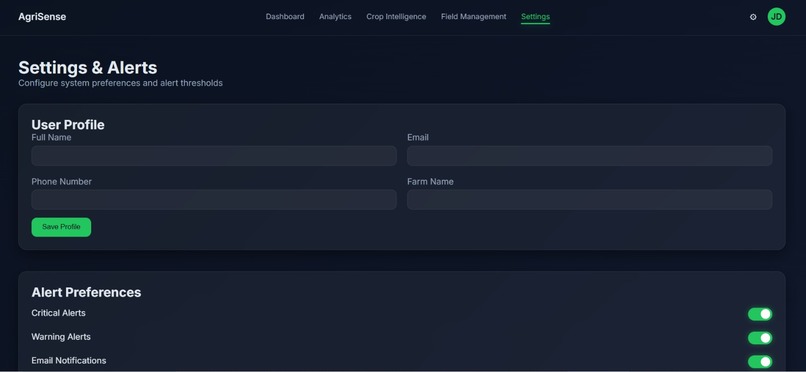Turn off Email Notifications switch
Viewport: 806px width, 372px height.
(x=760, y=362)
